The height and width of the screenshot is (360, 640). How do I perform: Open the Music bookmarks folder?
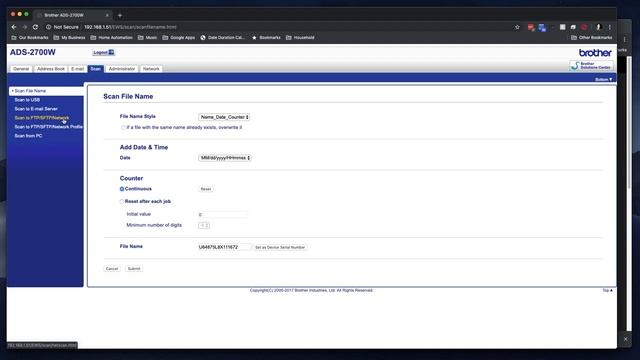click(x=147, y=38)
